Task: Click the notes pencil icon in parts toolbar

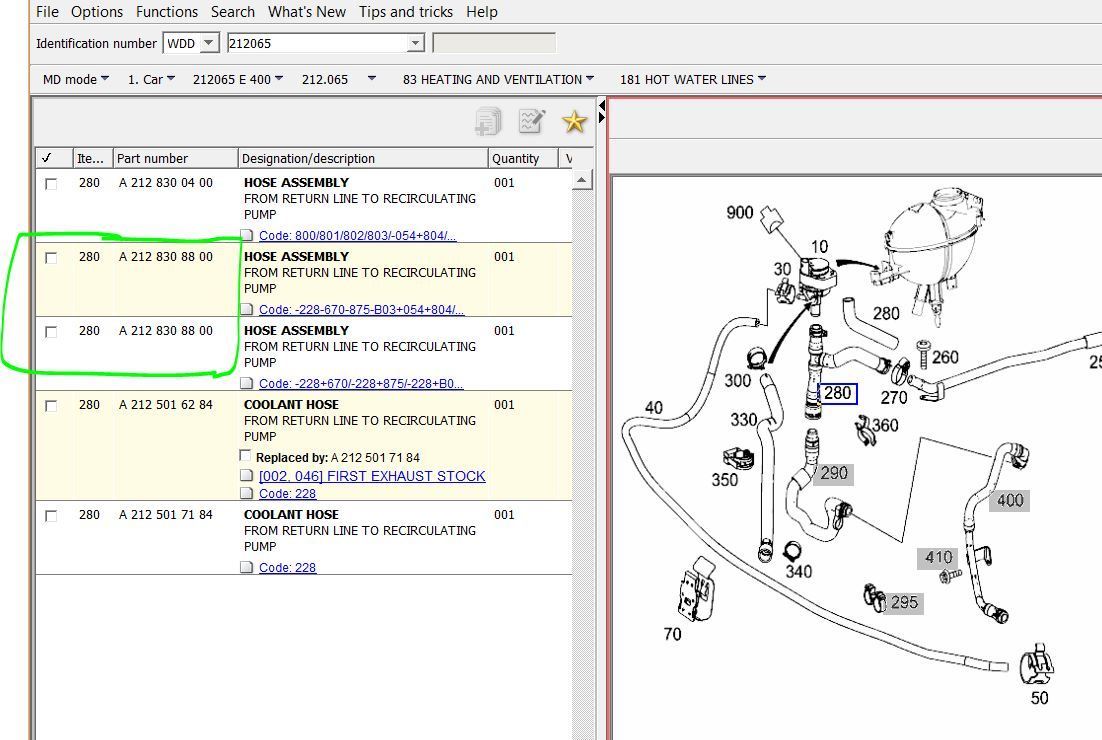Action: (x=531, y=122)
